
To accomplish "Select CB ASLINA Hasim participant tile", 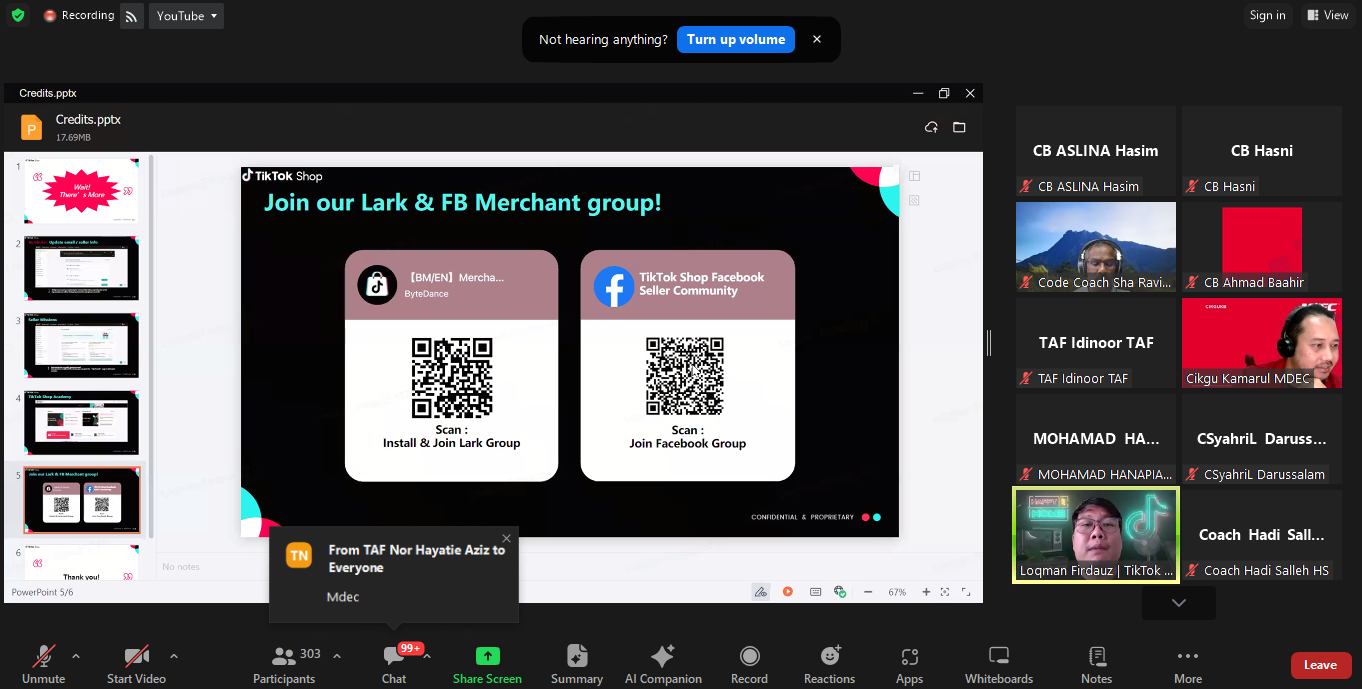I will (1096, 151).
